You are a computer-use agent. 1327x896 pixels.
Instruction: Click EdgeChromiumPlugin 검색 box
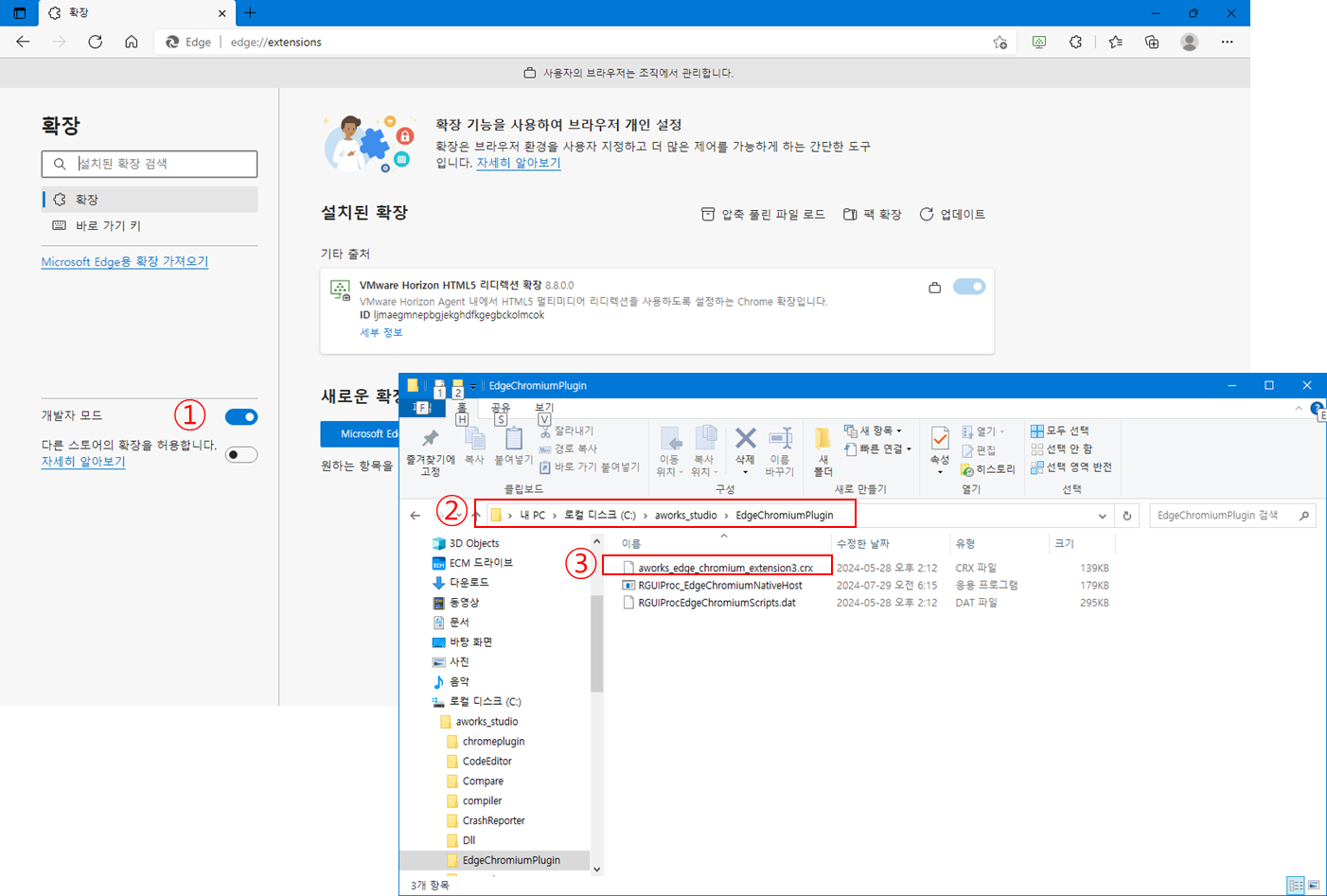point(1232,516)
